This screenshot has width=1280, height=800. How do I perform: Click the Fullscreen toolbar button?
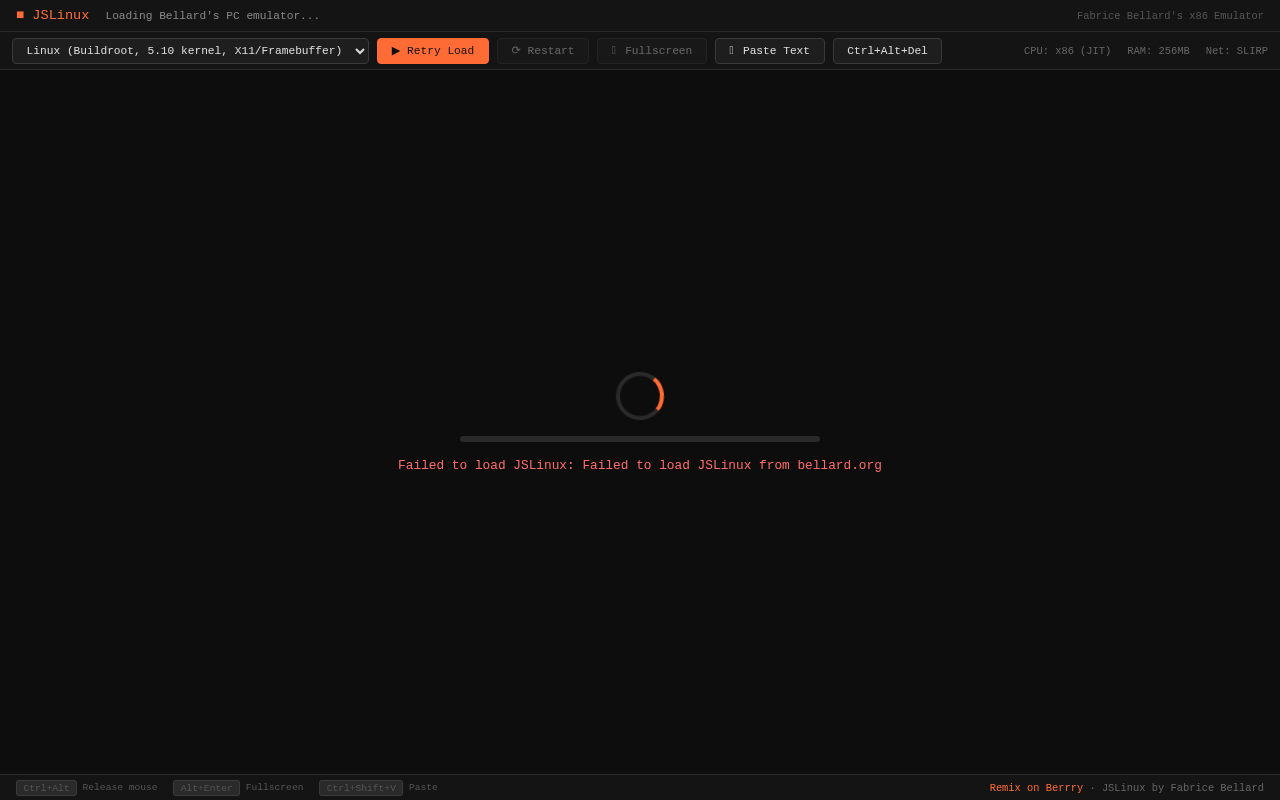(x=652, y=51)
